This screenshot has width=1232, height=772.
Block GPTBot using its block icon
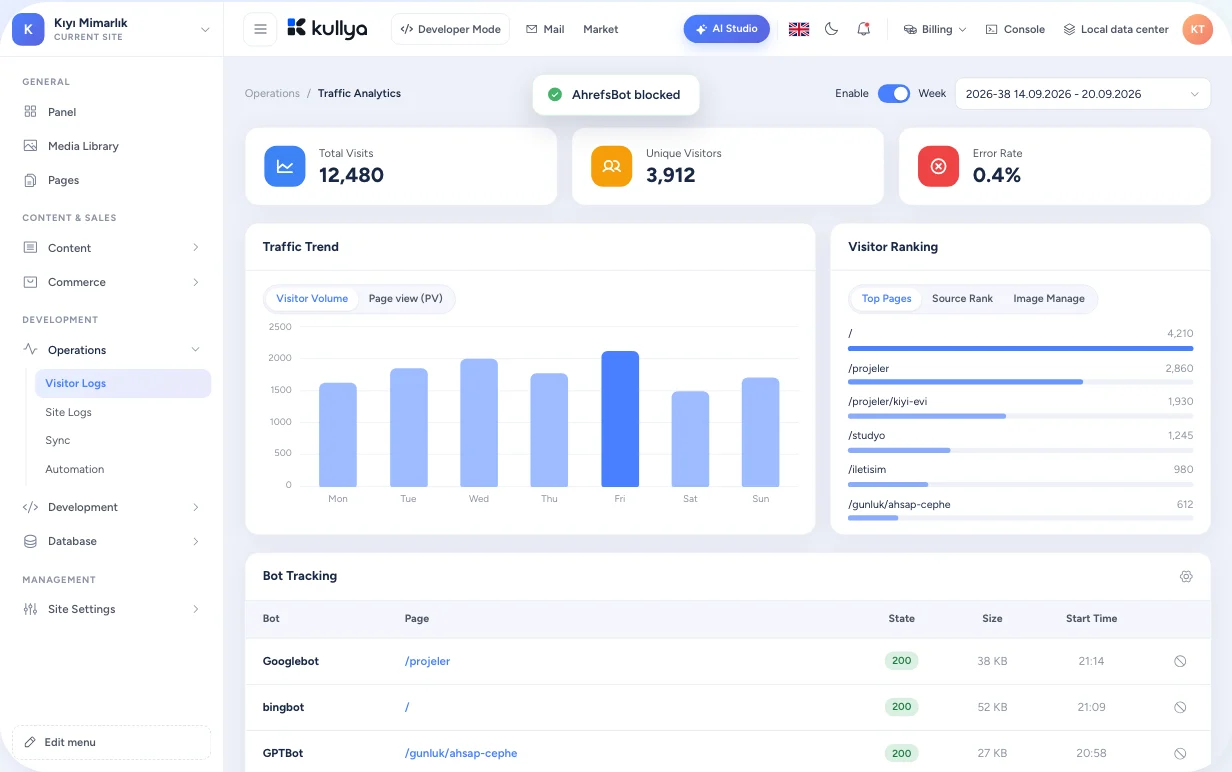click(x=1180, y=753)
